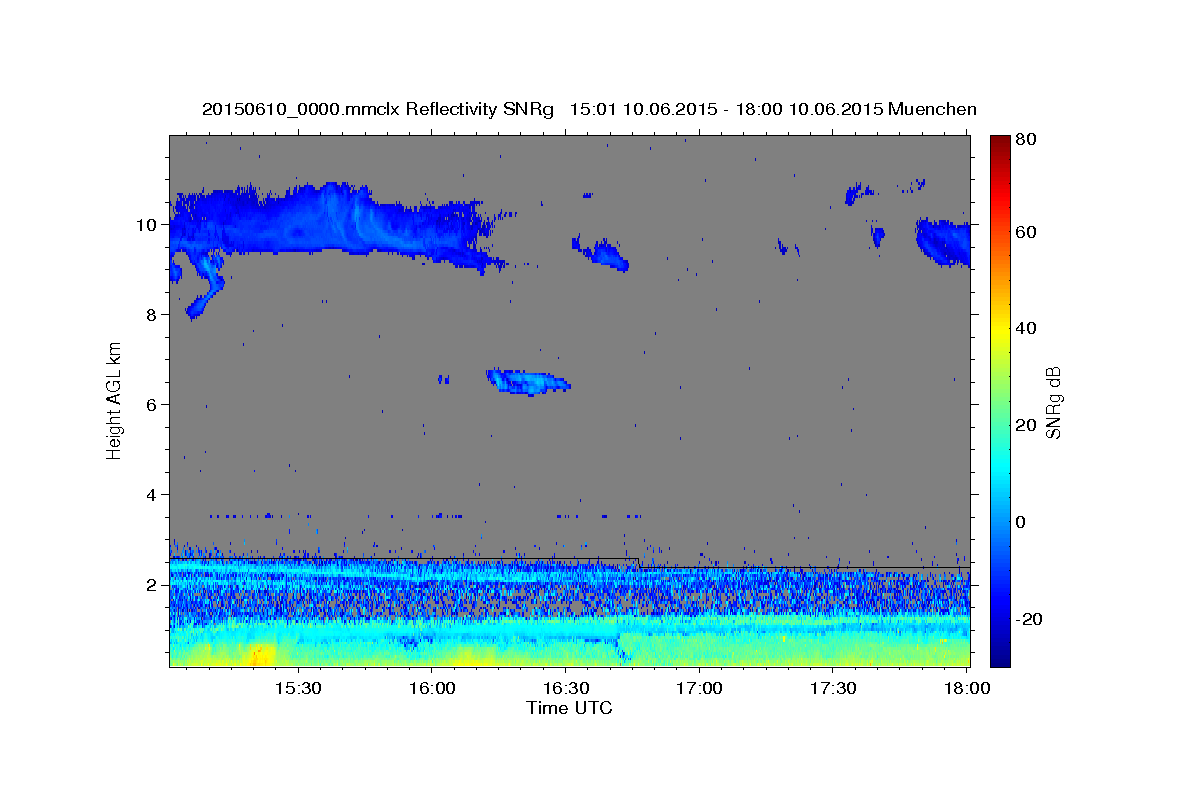Screen dimensions: 1200x800
Task: Click the colorbar value 60
Action: coord(1026,232)
